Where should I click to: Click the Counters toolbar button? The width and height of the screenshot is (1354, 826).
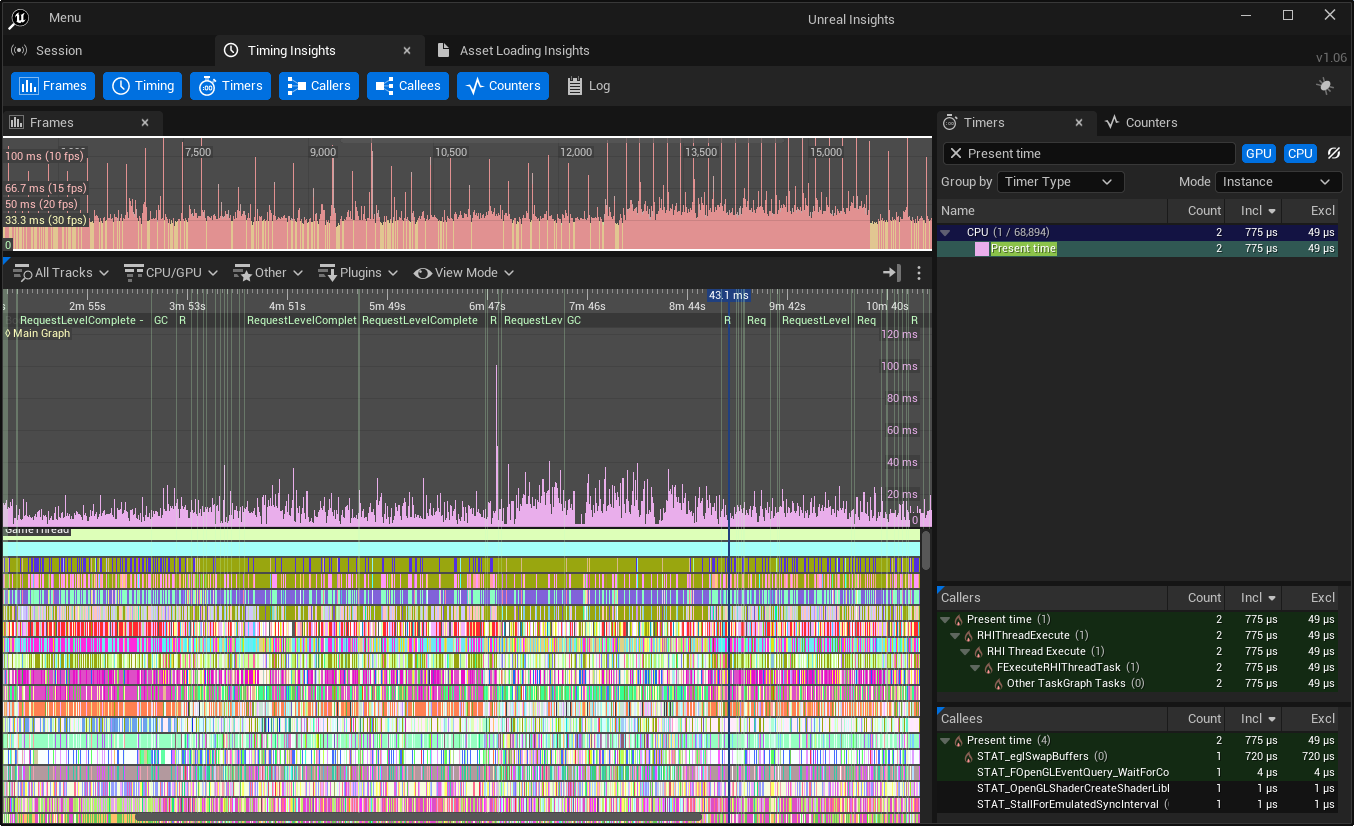pyautogui.click(x=503, y=86)
